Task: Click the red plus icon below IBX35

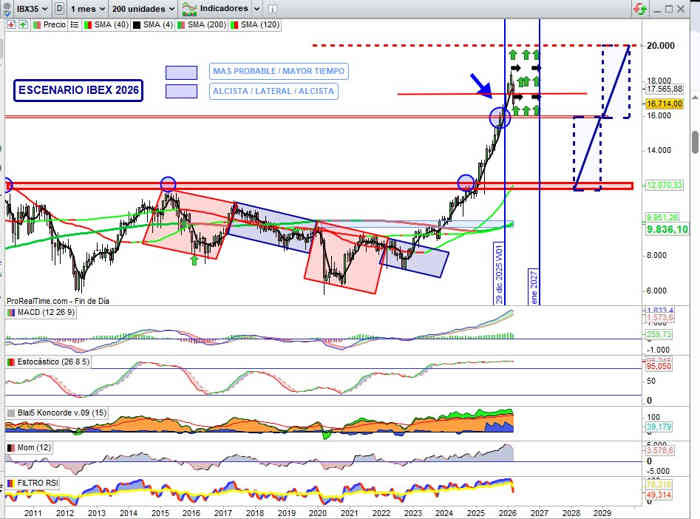Action: pos(10,22)
